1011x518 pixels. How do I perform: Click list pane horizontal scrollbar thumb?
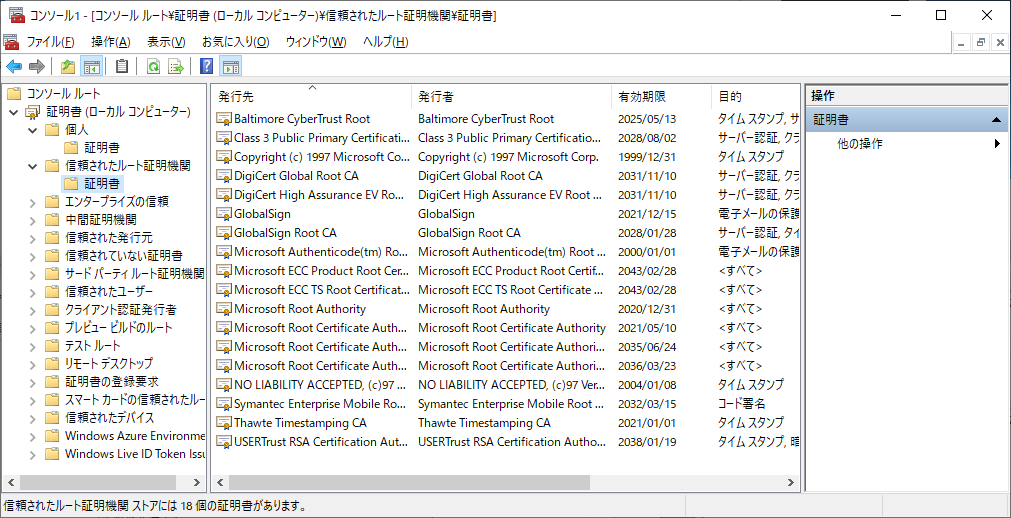tap(409, 482)
